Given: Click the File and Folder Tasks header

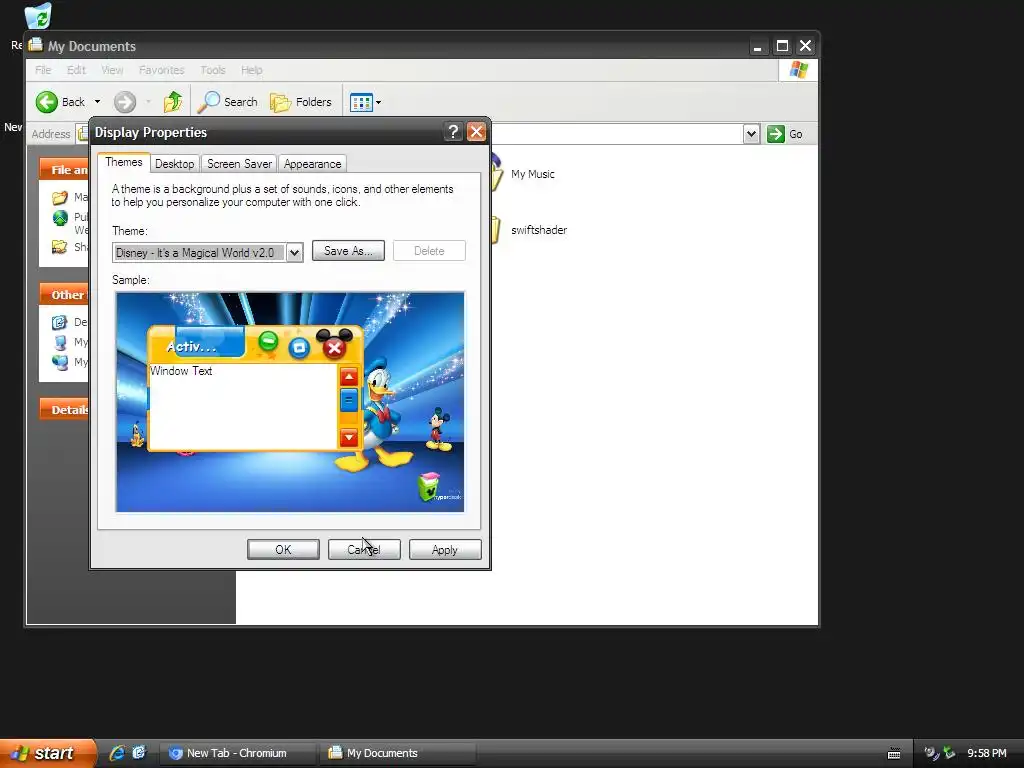Looking at the screenshot, I should 64,169.
